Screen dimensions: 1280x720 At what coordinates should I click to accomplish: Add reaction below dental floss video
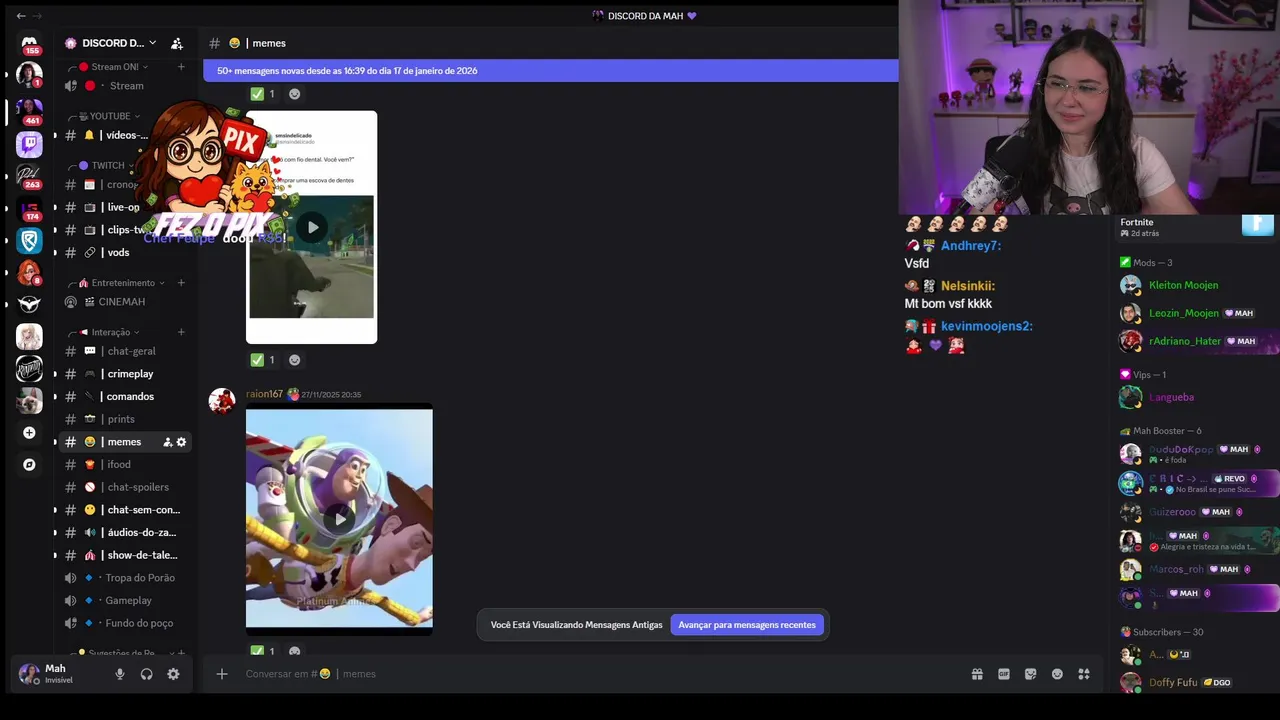294,360
